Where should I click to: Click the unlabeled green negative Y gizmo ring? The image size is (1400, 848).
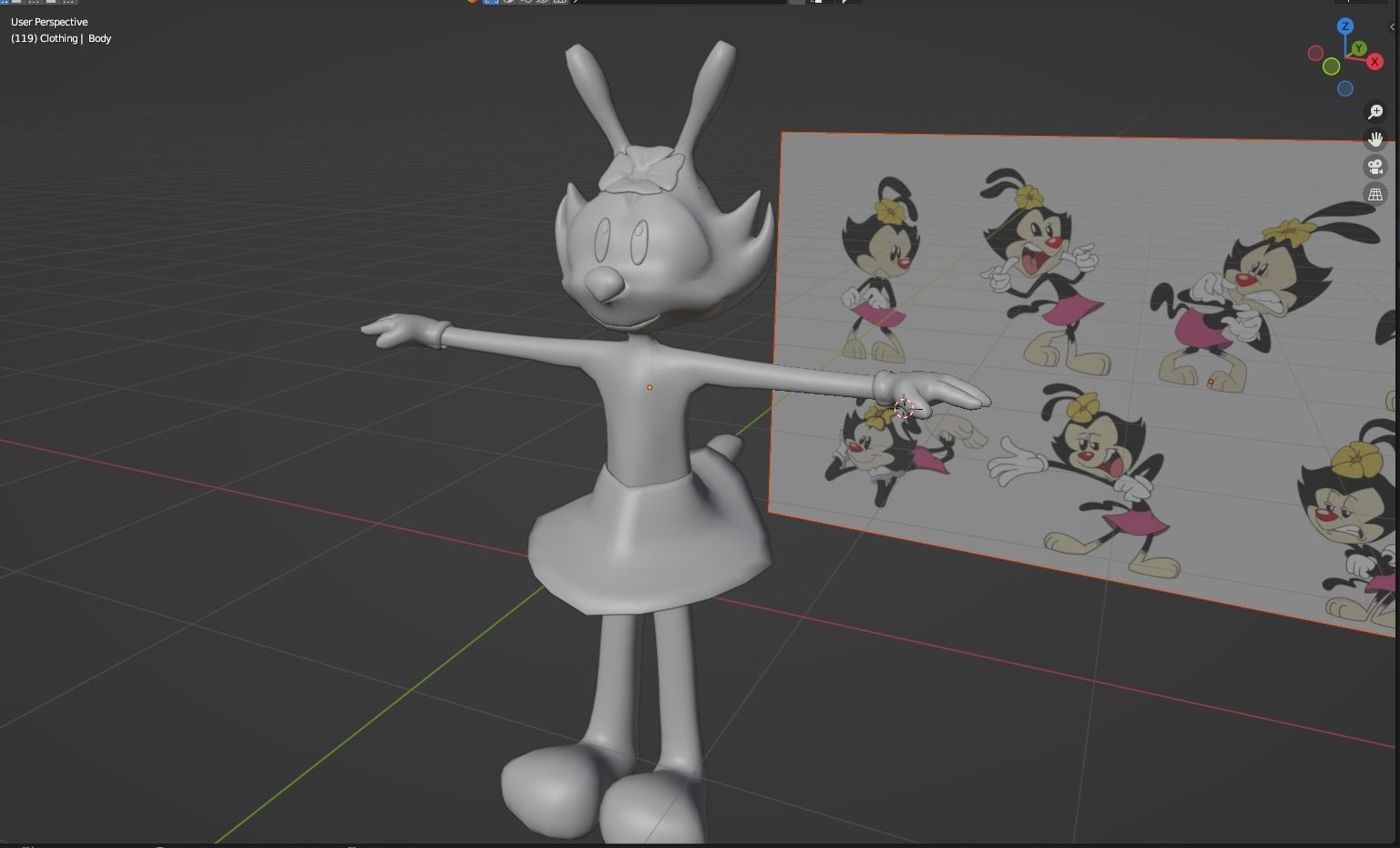click(1331, 66)
